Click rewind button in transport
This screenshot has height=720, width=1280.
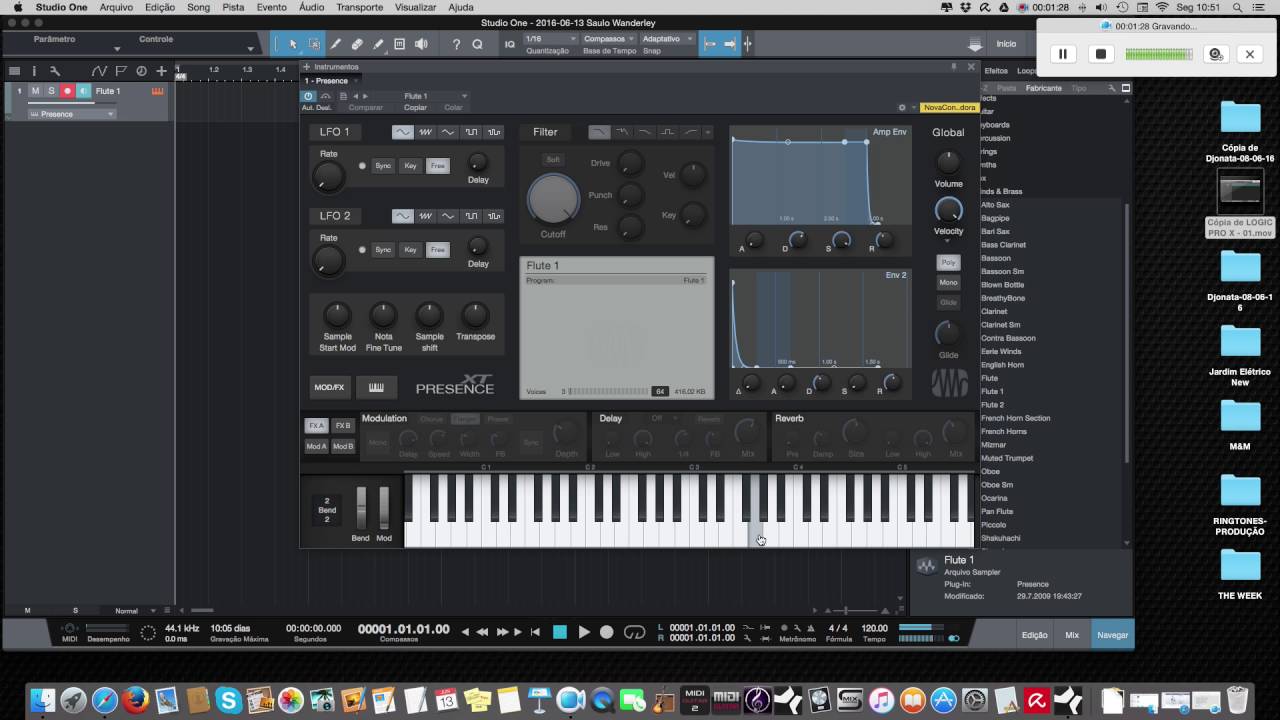click(x=482, y=632)
